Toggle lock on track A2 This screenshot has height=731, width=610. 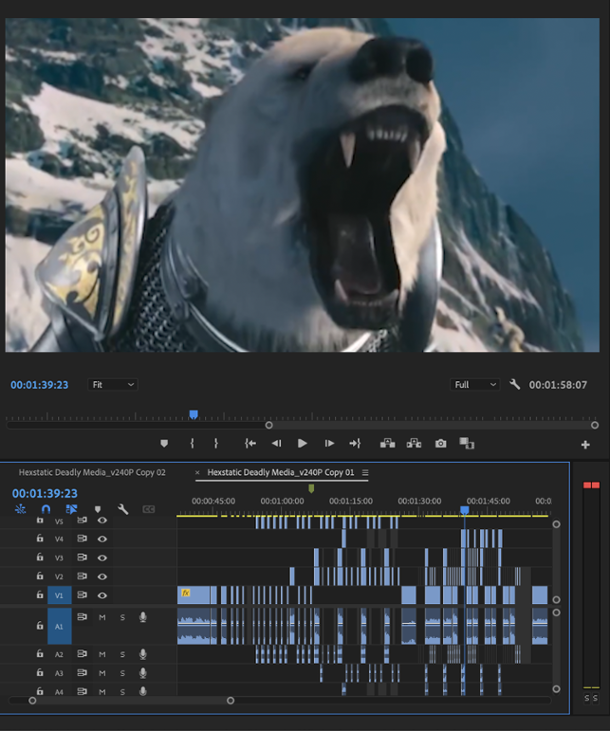click(40, 654)
